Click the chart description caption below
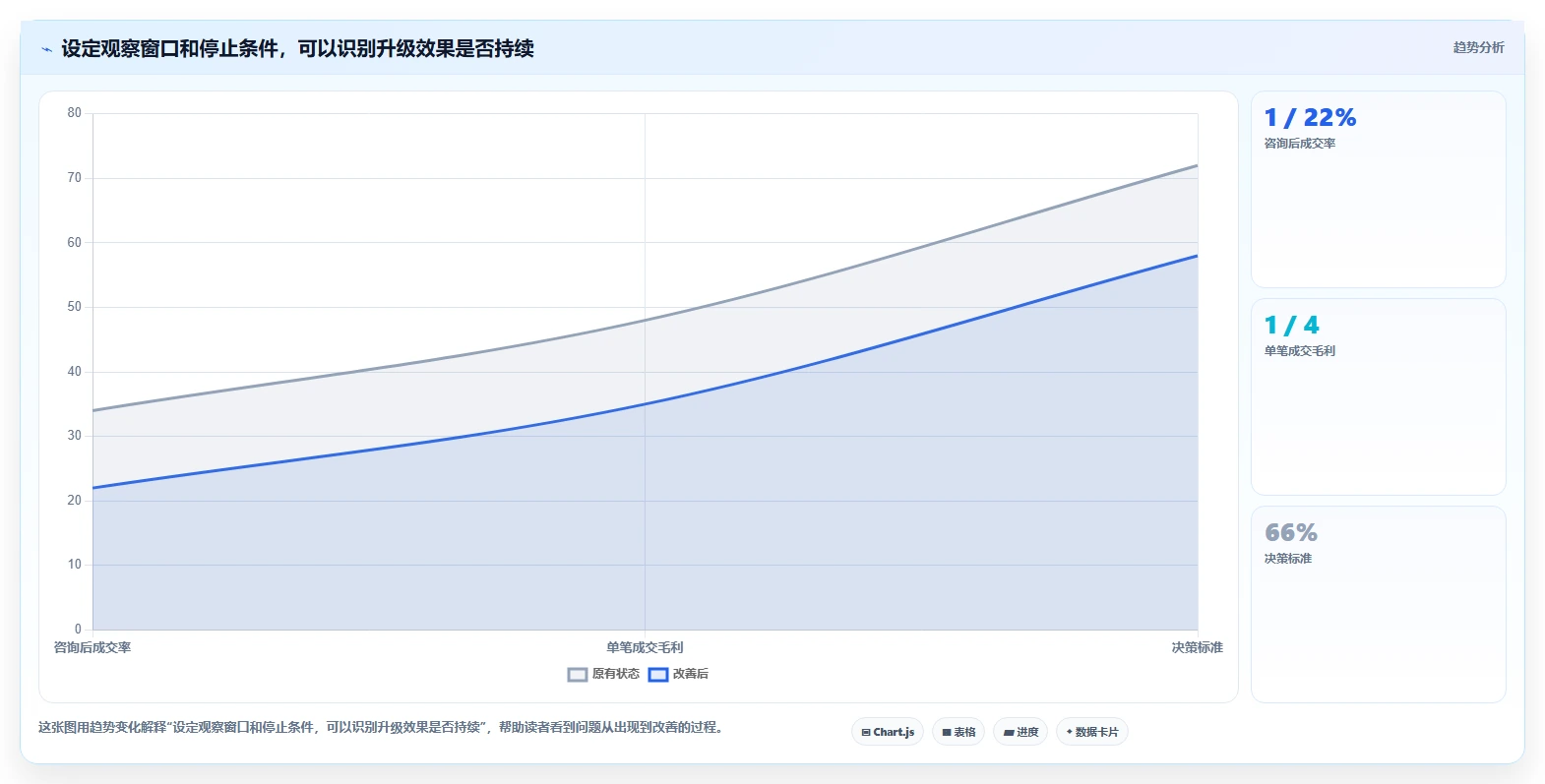Image resolution: width=1545 pixels, height=784 pixels. pyautogui.click(x=381, y=728)
